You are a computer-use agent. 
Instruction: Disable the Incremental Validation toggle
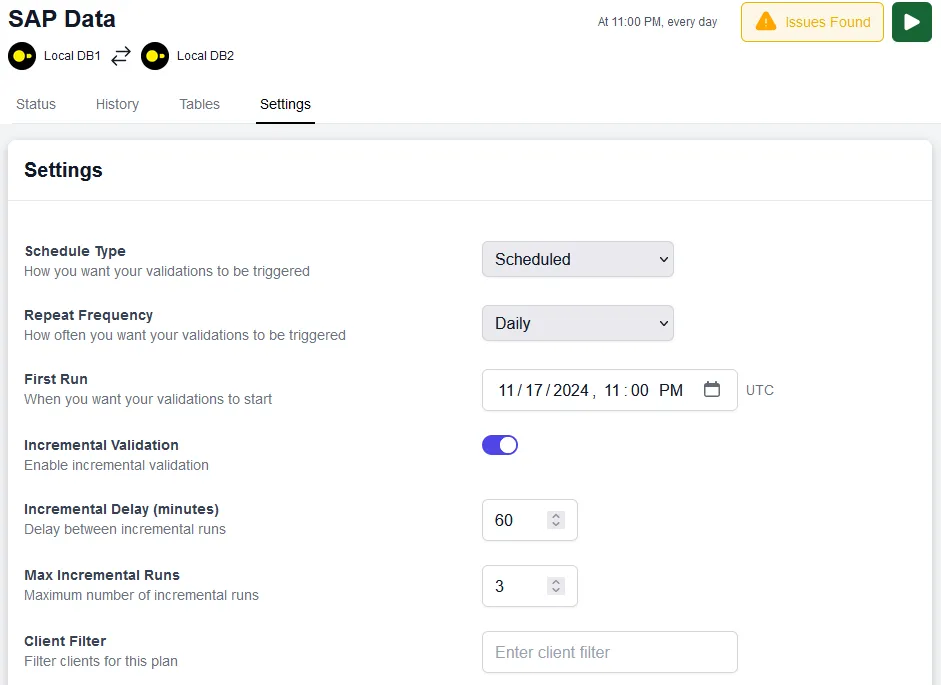tap(500, 445)
